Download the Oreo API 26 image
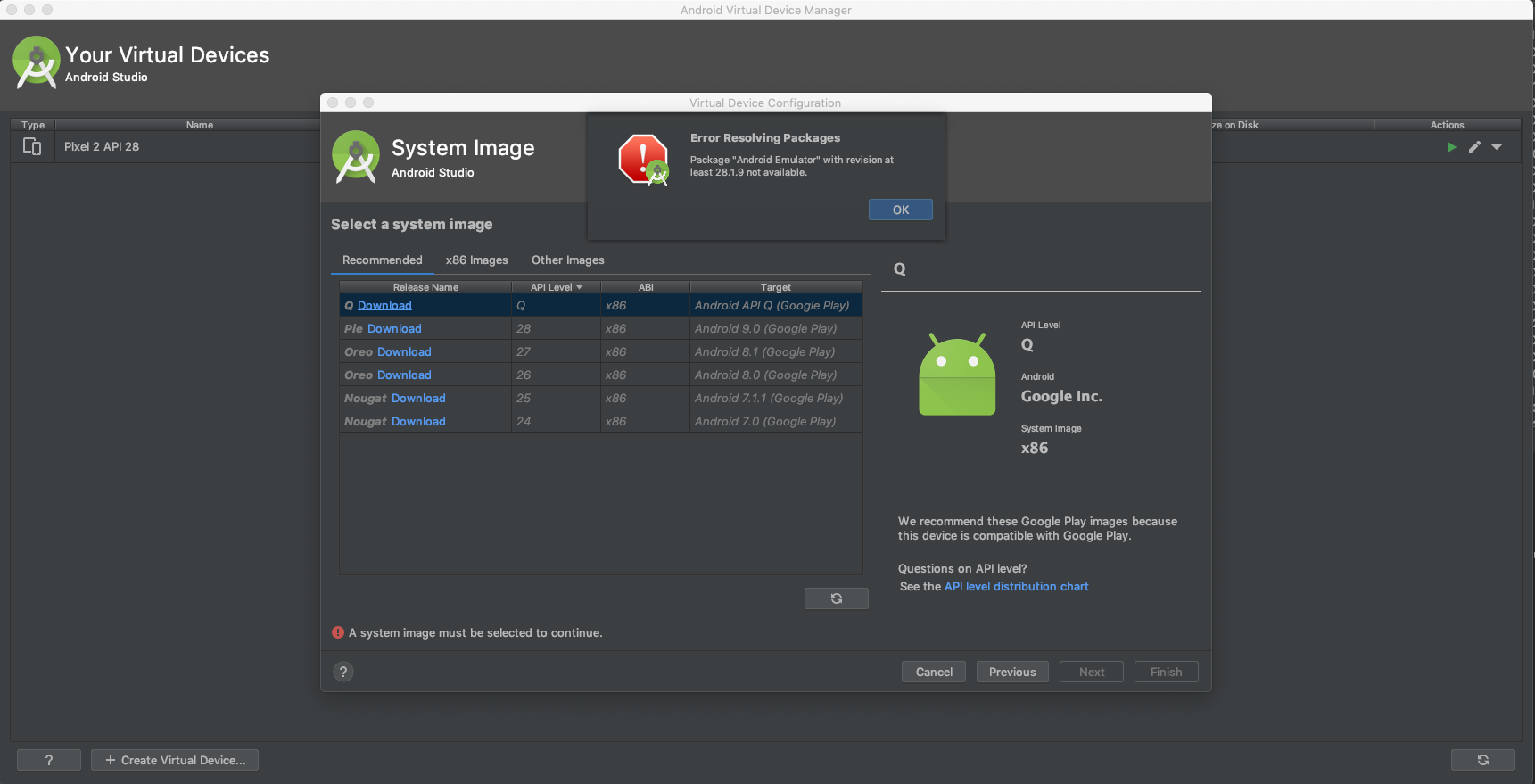This screenshot has height=784, width=1535. (404, 375)
